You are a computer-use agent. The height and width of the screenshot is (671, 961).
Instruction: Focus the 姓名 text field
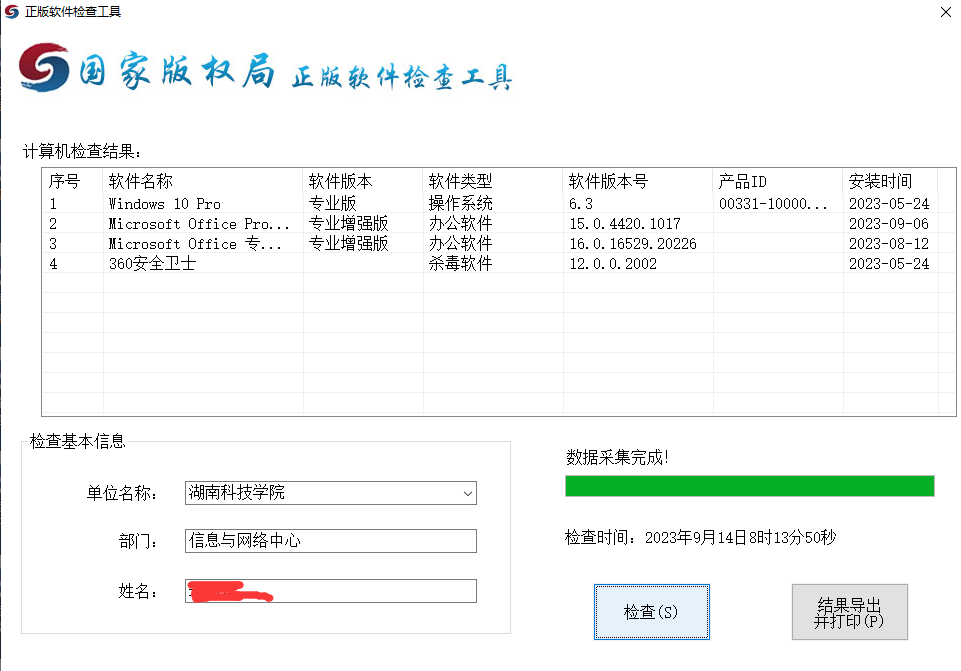[x=330, y=591]
